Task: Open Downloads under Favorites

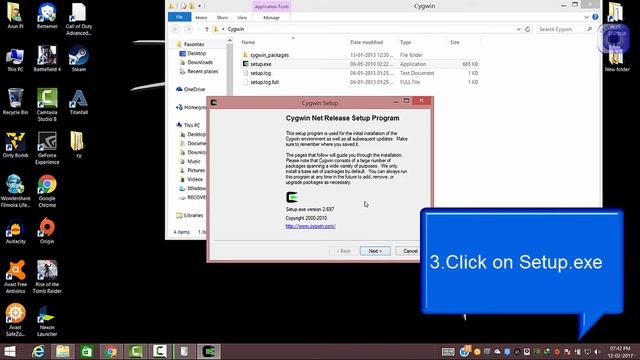Action: tap(200, 62)
